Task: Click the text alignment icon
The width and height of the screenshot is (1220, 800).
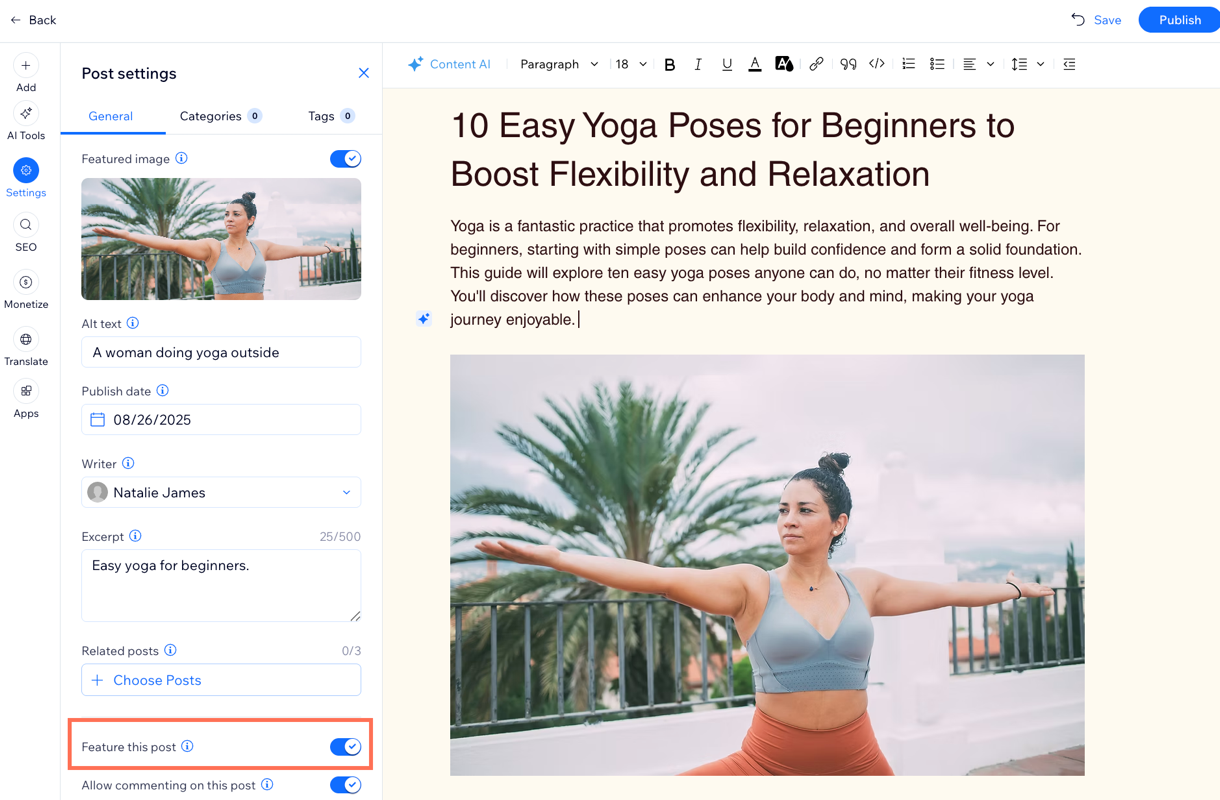Action: point(969,64)
